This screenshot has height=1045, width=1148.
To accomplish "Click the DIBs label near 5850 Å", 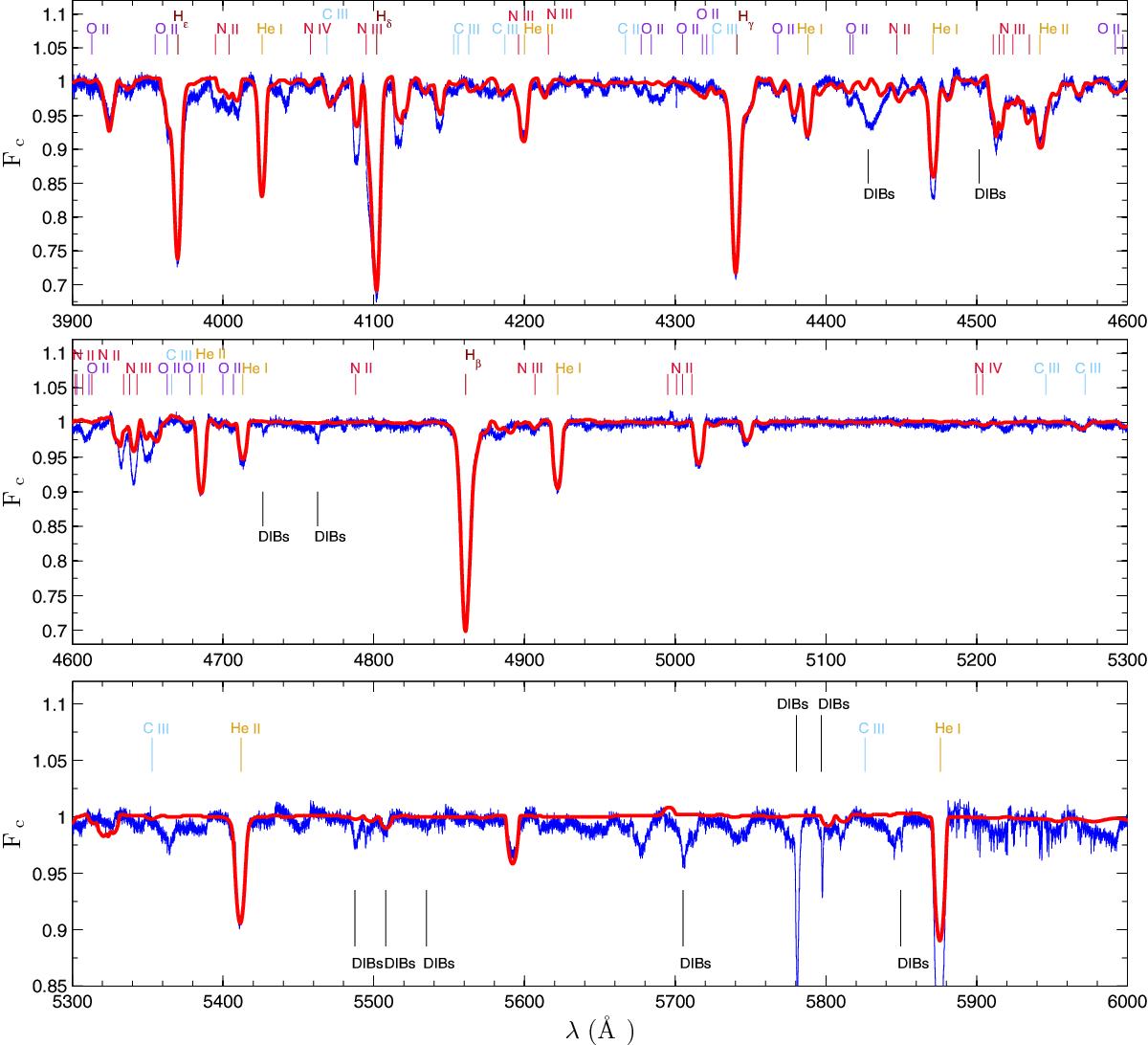I will coord(913,963).
